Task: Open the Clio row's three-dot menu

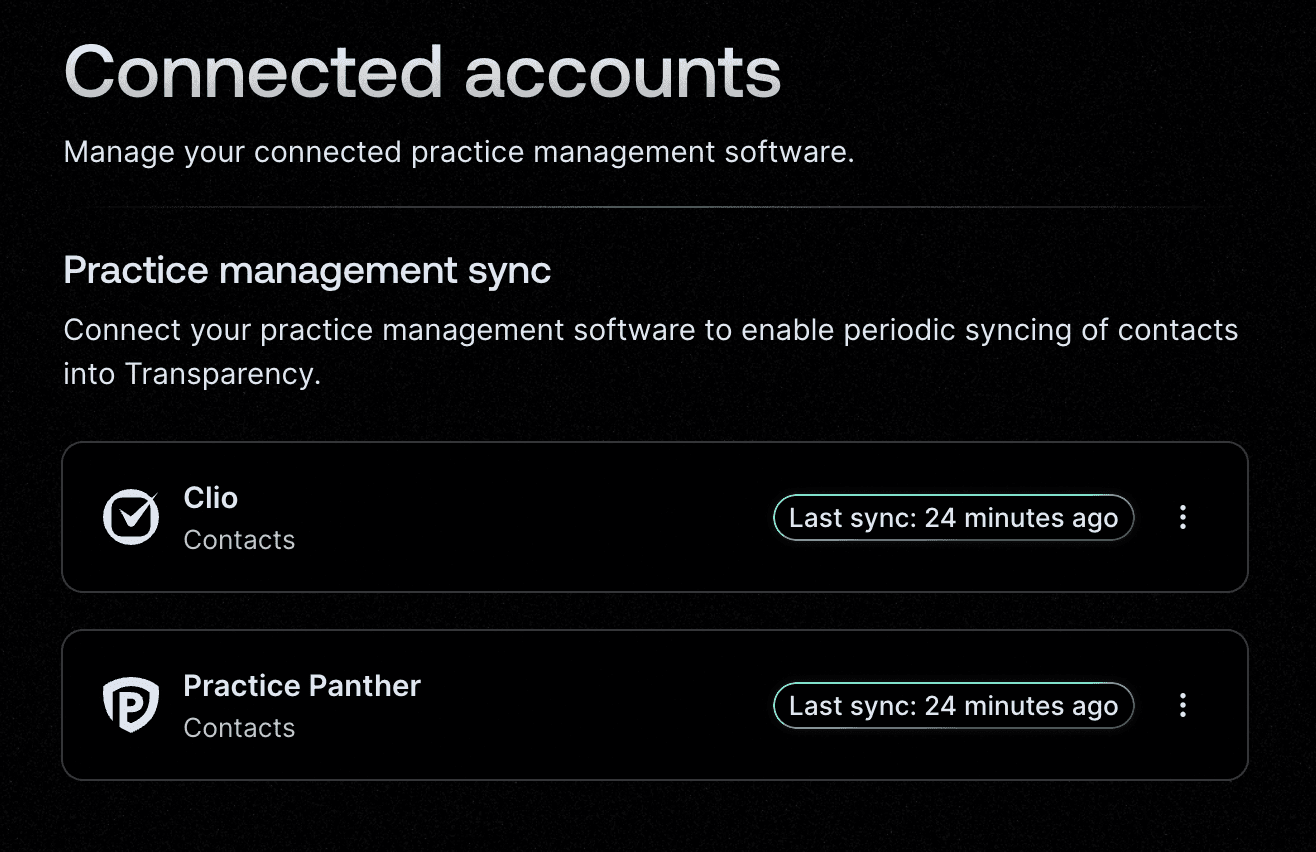Action: (x=1182, y=517)
